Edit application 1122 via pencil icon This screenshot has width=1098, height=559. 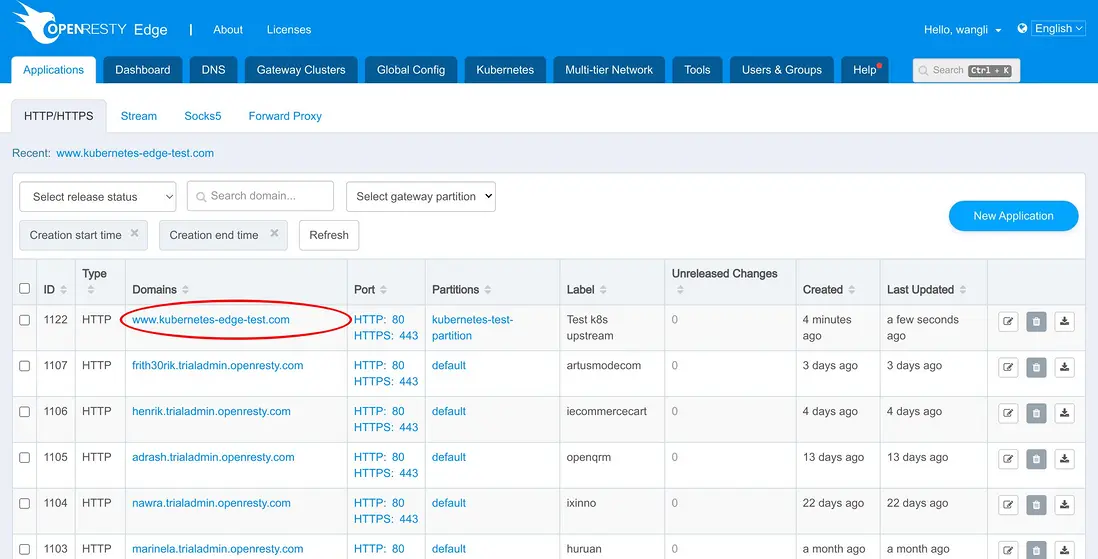1008,322
